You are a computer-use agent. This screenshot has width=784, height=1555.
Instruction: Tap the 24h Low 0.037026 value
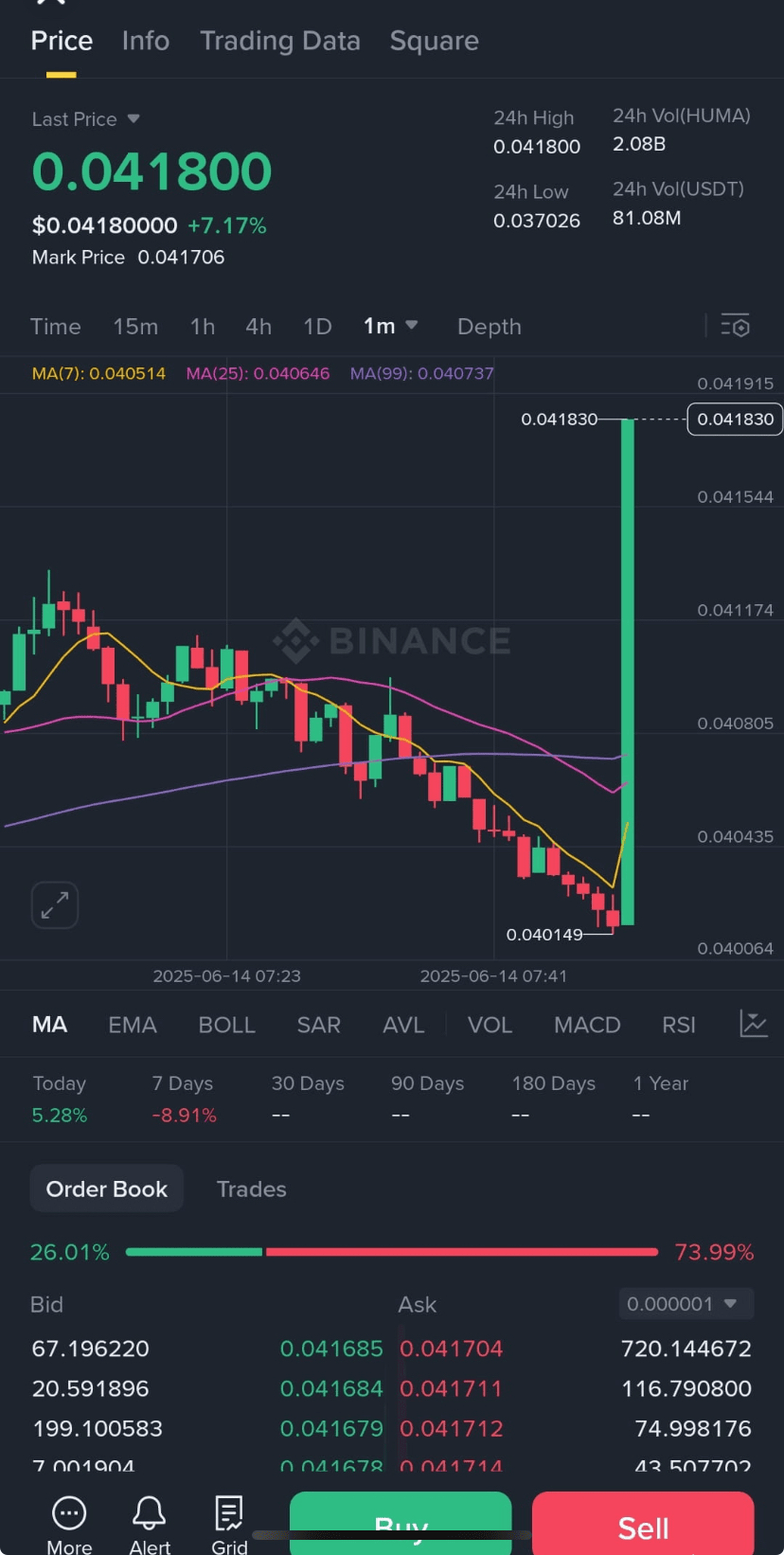tap(537, 221)
